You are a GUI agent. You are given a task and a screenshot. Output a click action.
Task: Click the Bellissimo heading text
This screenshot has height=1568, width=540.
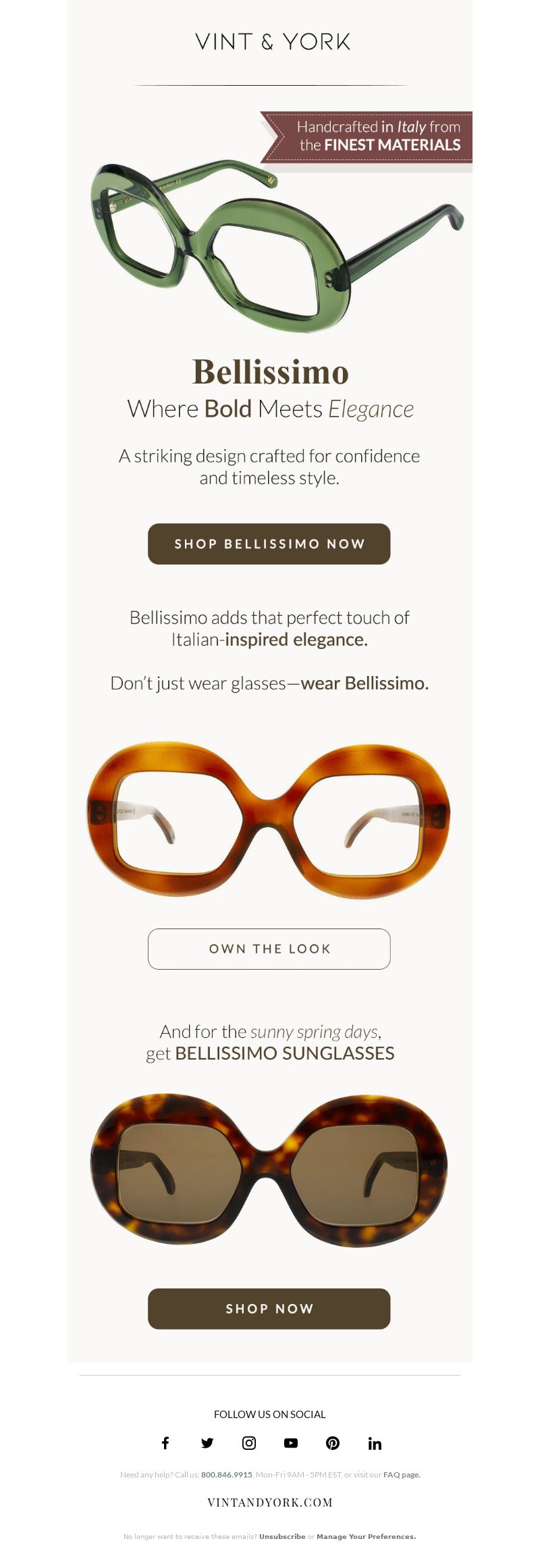(x=270, y=371)
